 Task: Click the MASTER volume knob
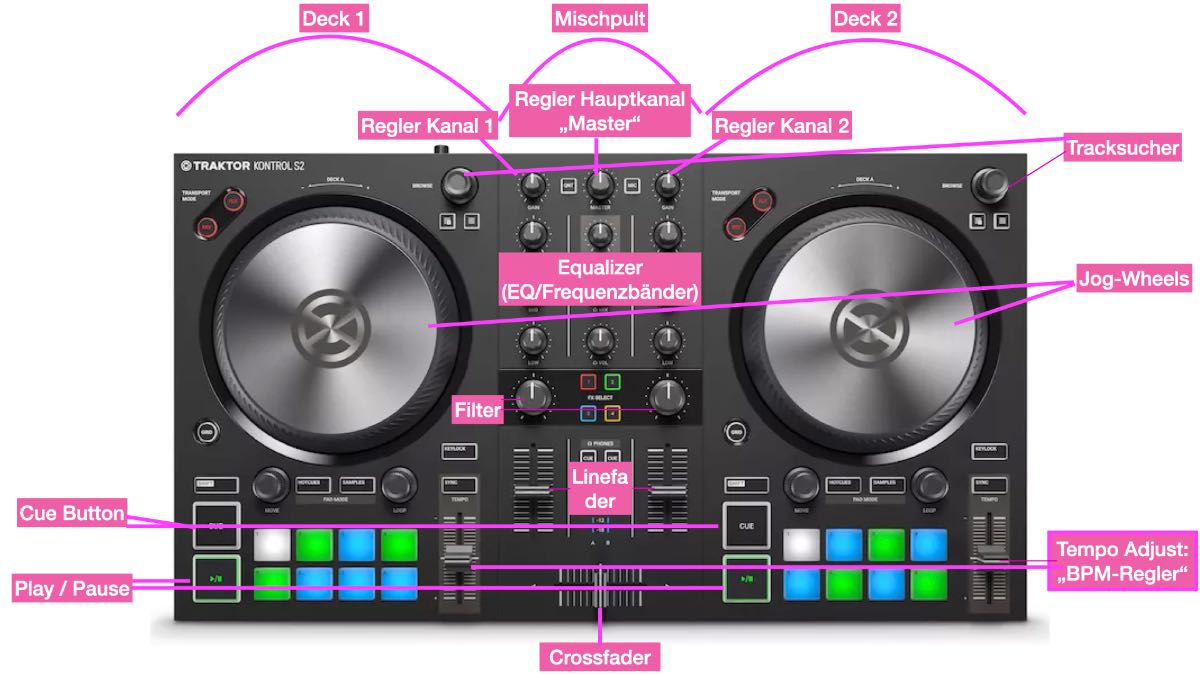coord(599,185)
